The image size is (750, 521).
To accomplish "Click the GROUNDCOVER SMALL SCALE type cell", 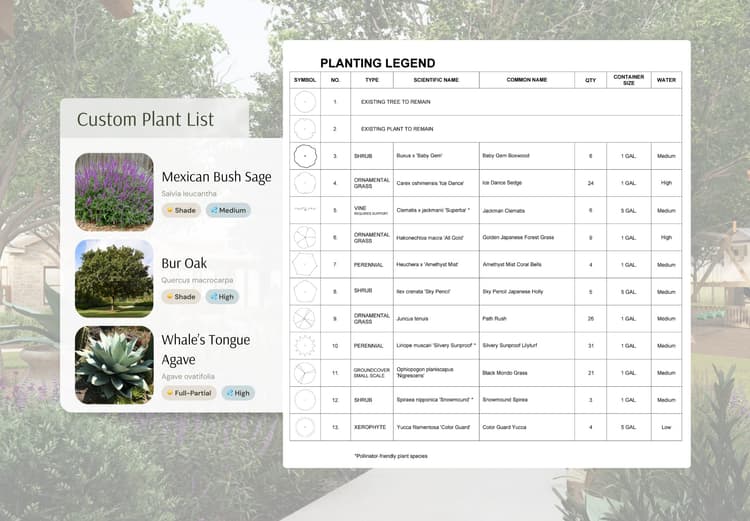I will pyautogui.click(x=372, y=373).
